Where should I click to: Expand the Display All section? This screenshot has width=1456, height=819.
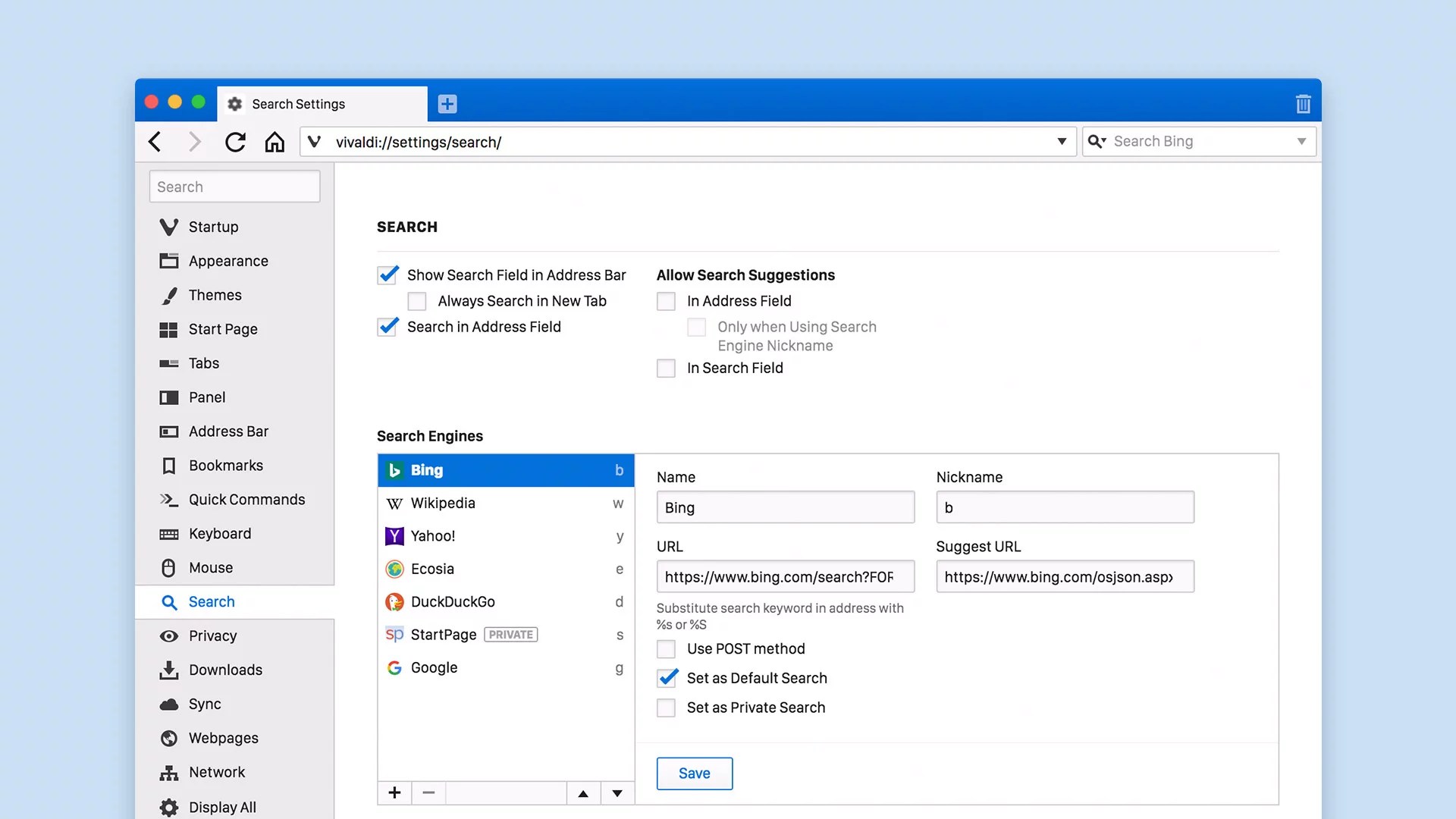(222, 807)
